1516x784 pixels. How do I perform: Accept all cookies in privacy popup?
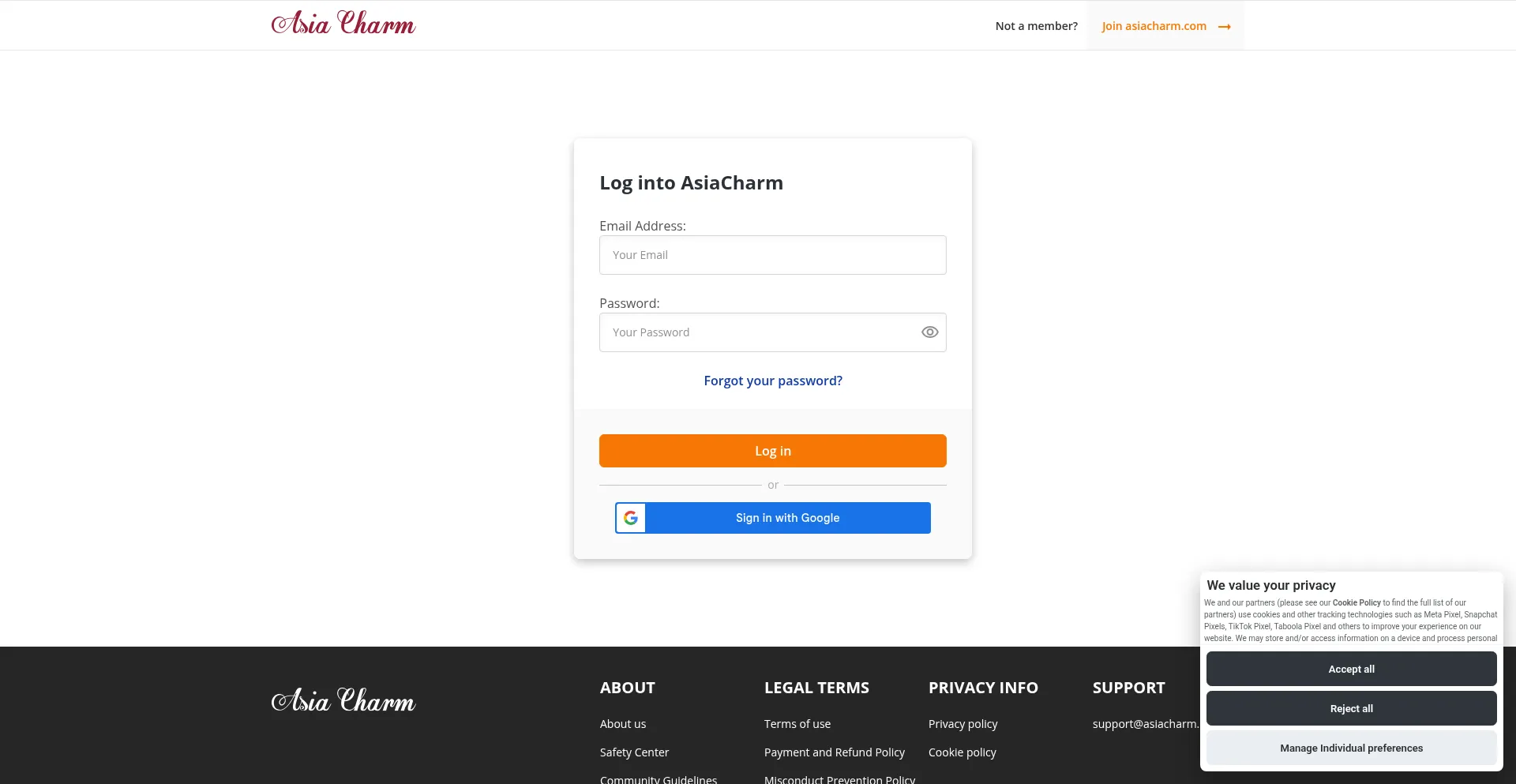tap(1352, 669)
